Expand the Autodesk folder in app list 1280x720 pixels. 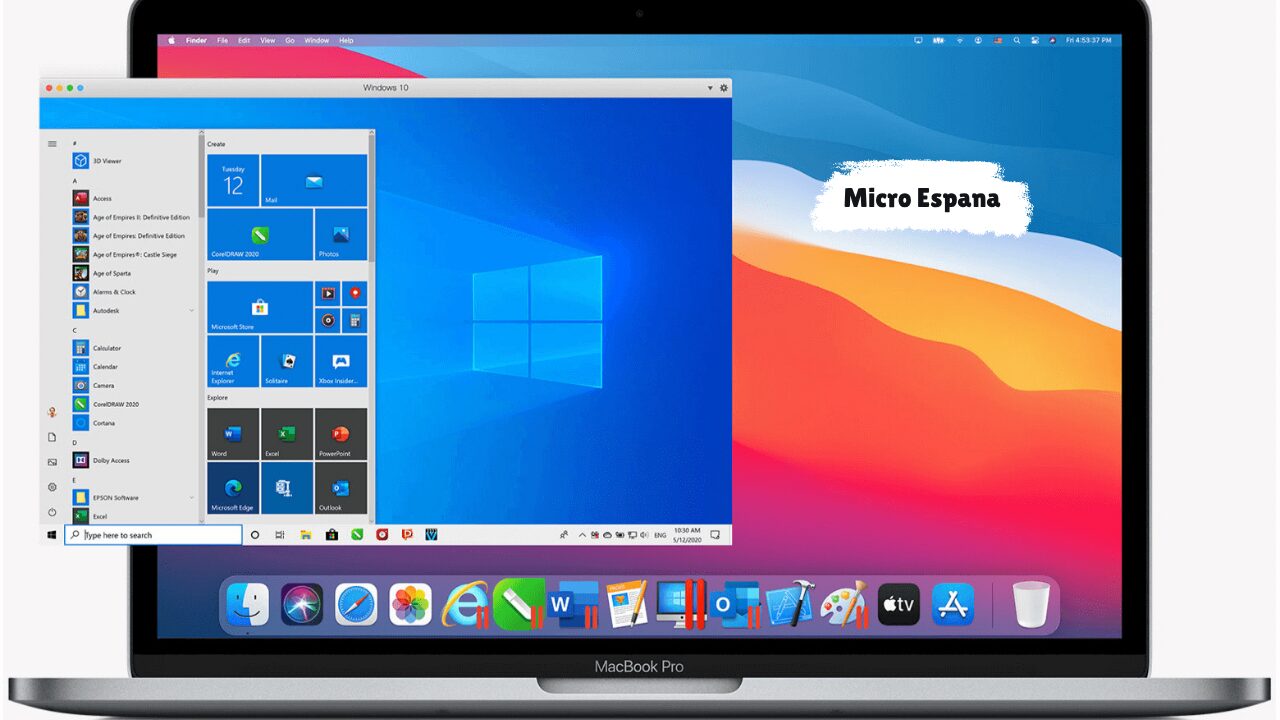click(x=192, y=311)
